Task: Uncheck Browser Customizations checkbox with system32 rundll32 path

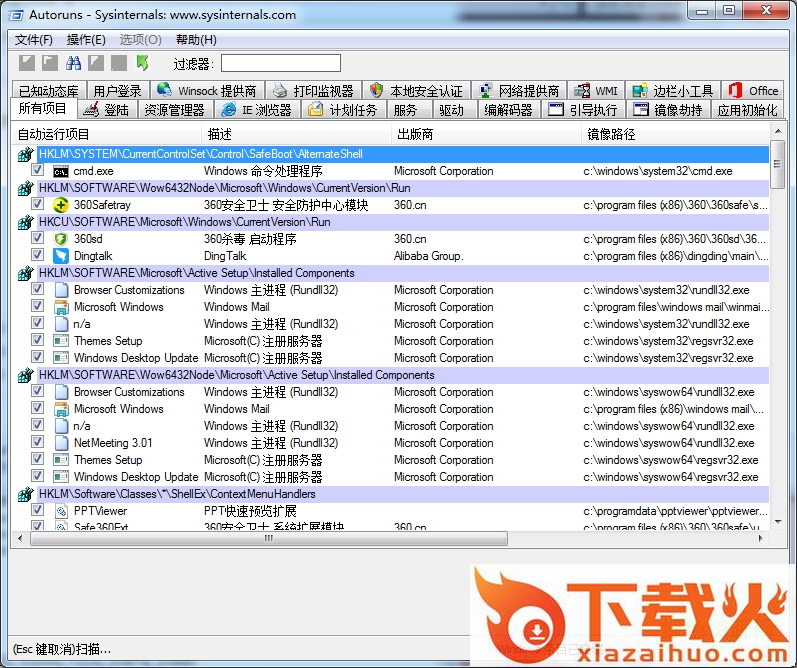Action: [x=37, y=289]
